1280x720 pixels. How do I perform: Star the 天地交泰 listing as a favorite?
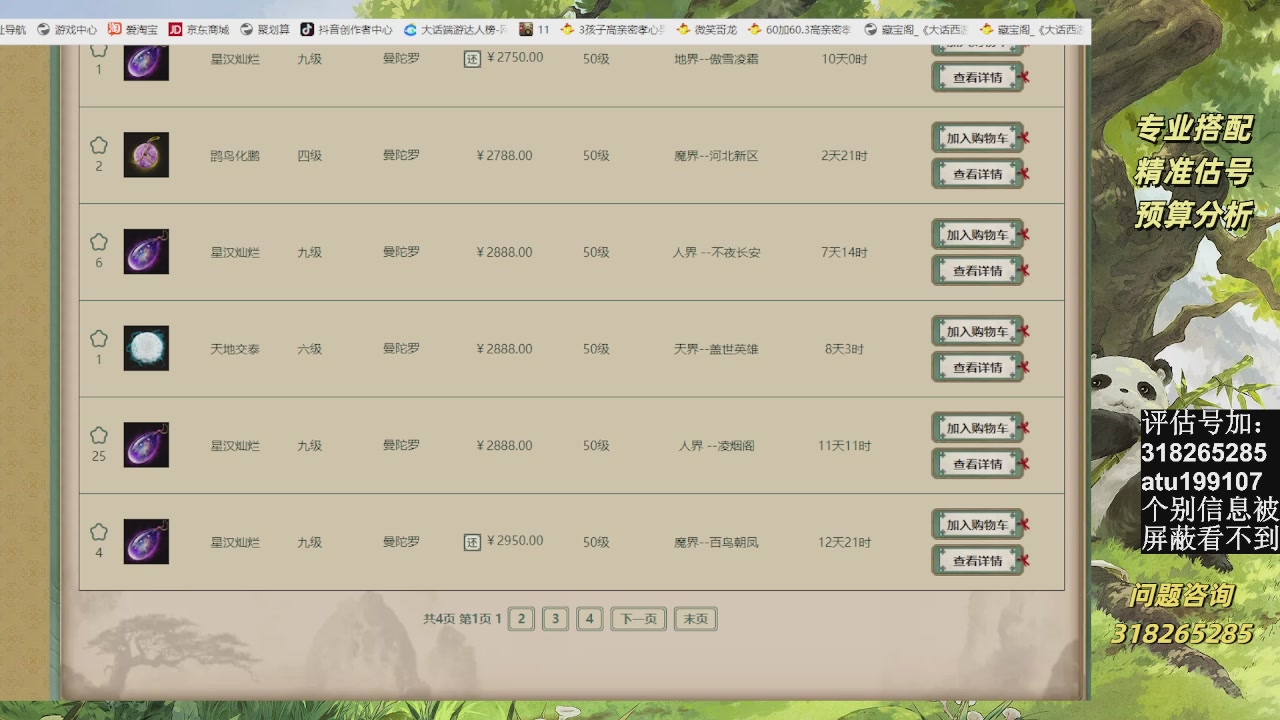coord(99,339)
